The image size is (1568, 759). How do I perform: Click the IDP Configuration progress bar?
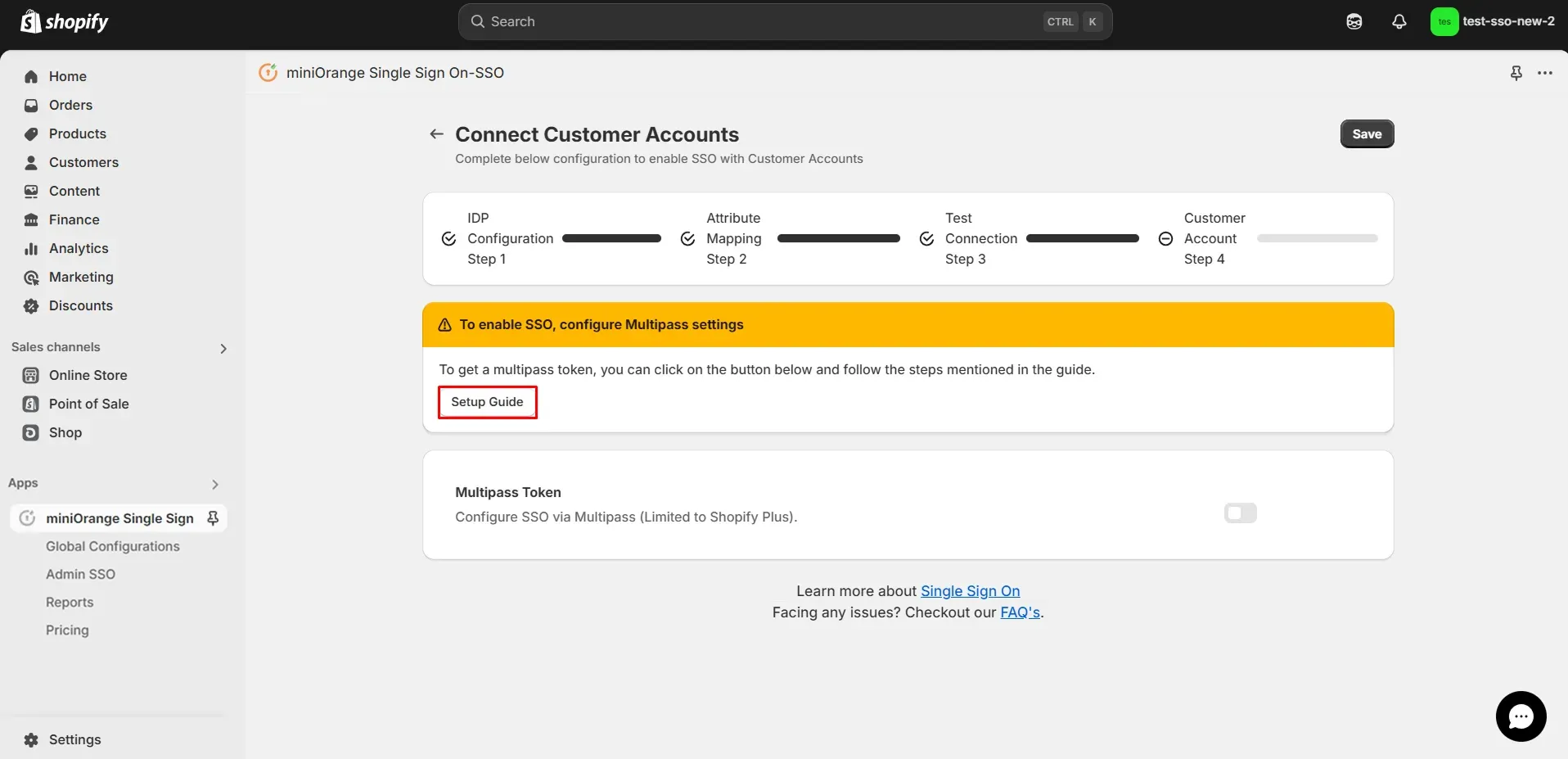click(611, 238)
